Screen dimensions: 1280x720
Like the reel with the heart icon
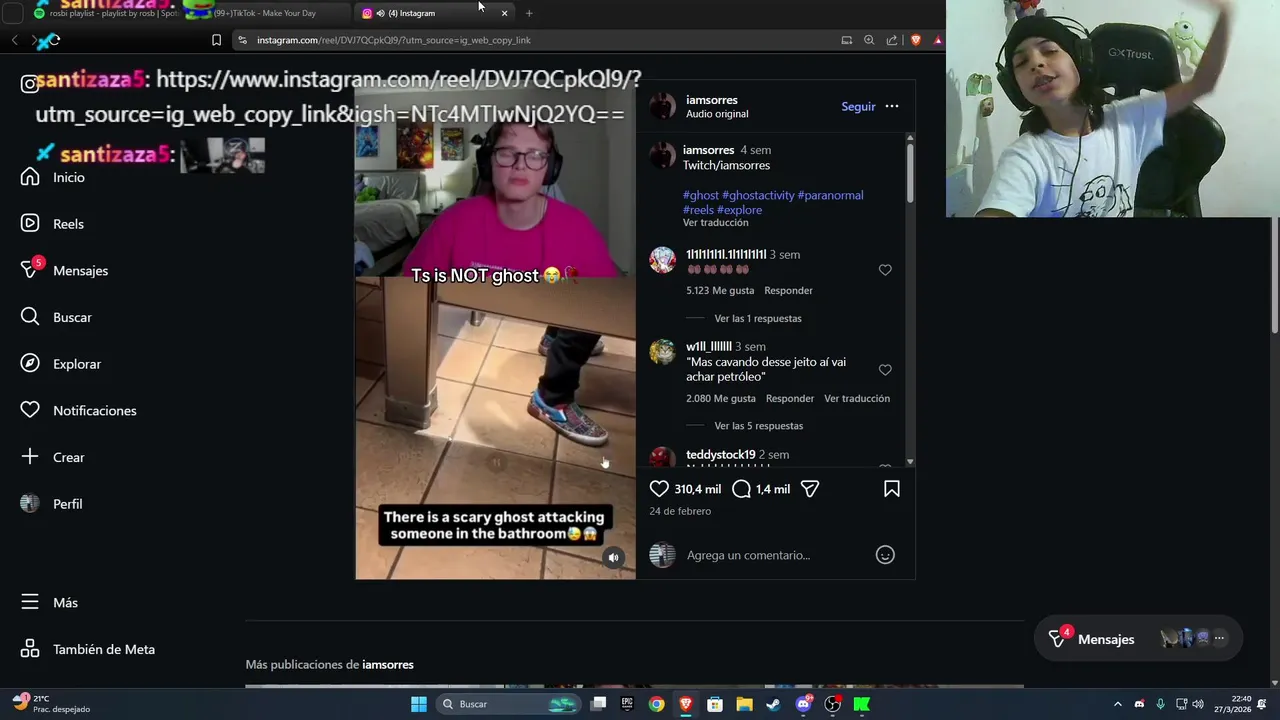click(x=659, y=489)
